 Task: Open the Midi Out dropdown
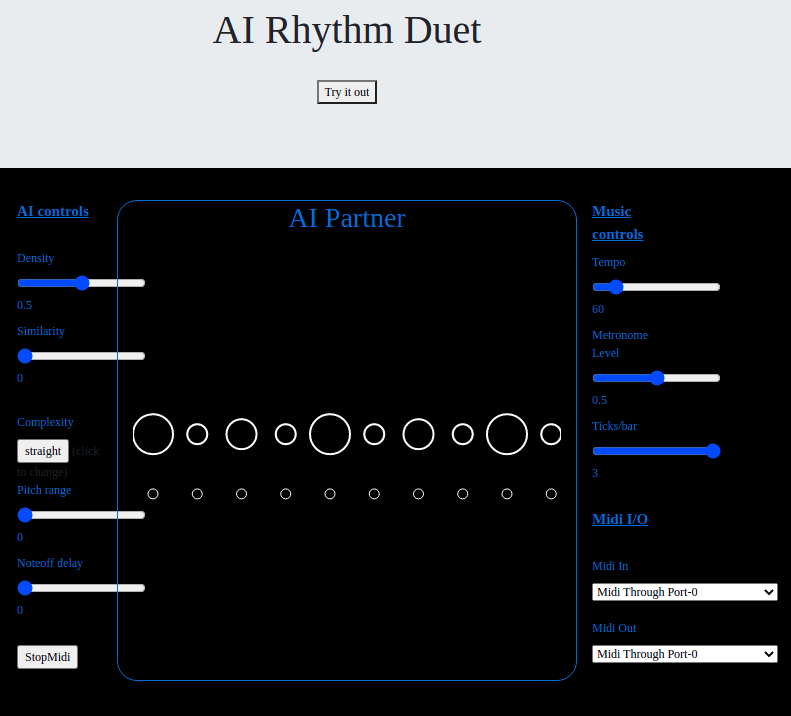[x=684, y=654]
